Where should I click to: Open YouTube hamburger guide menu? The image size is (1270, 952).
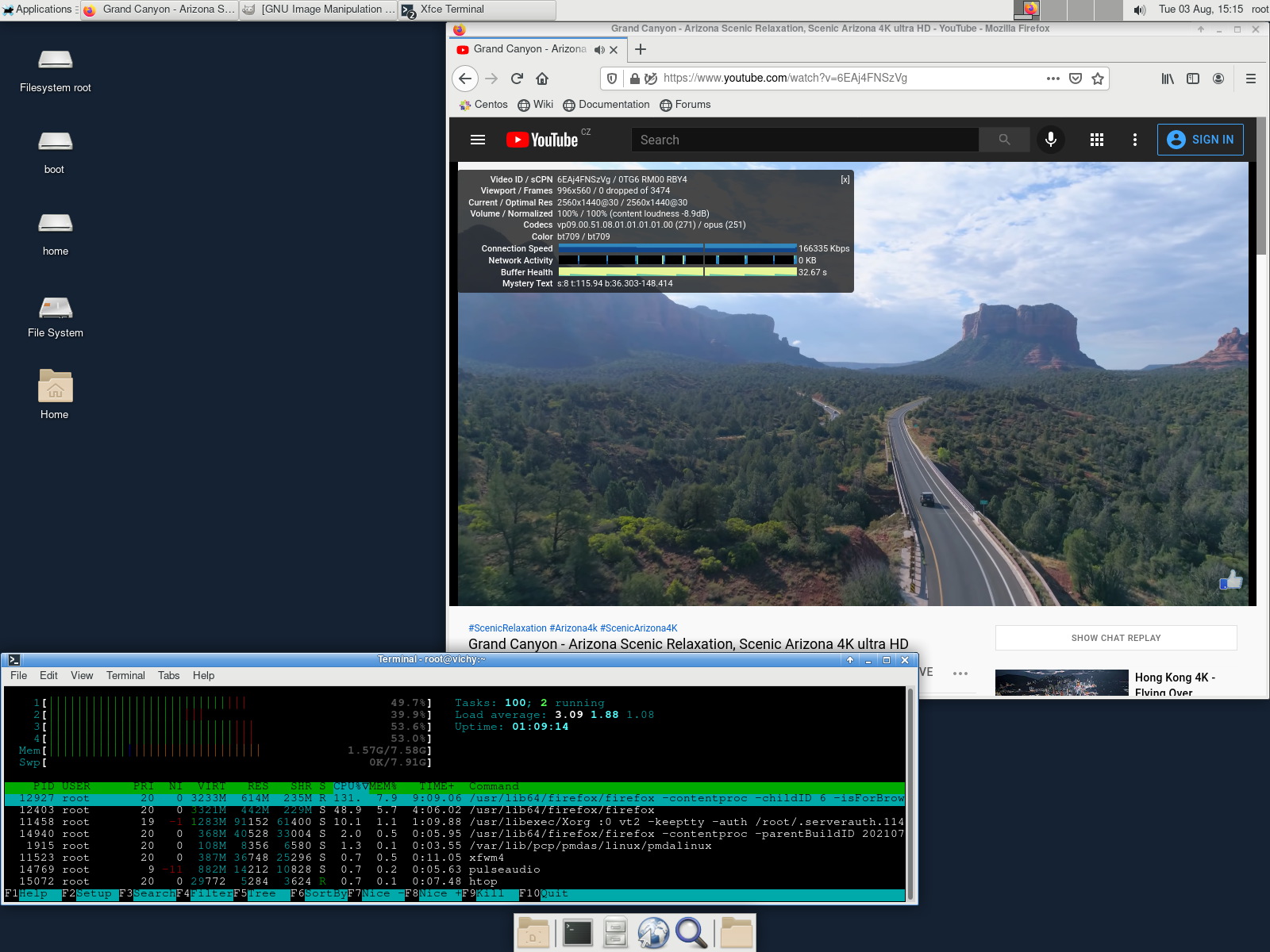478,140
